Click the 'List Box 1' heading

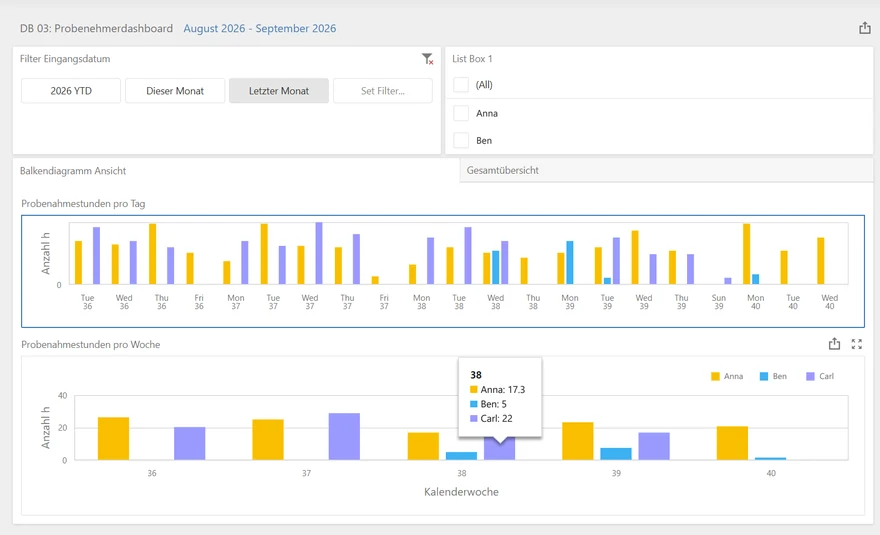pos(472,59)
